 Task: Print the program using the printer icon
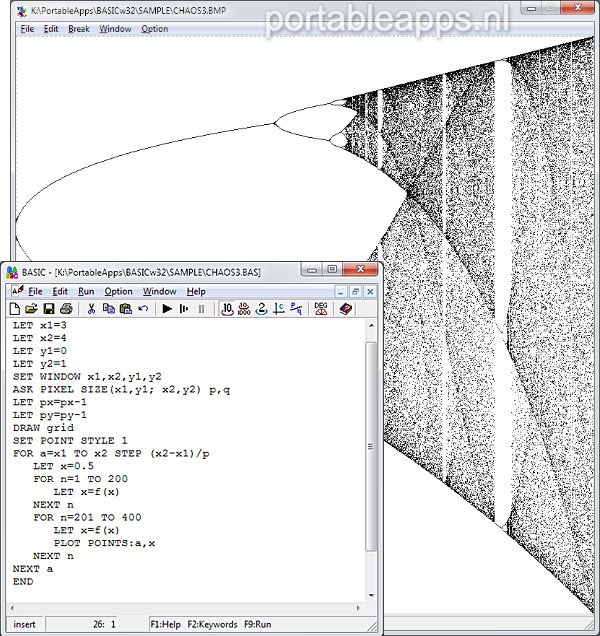click(65, 309)
